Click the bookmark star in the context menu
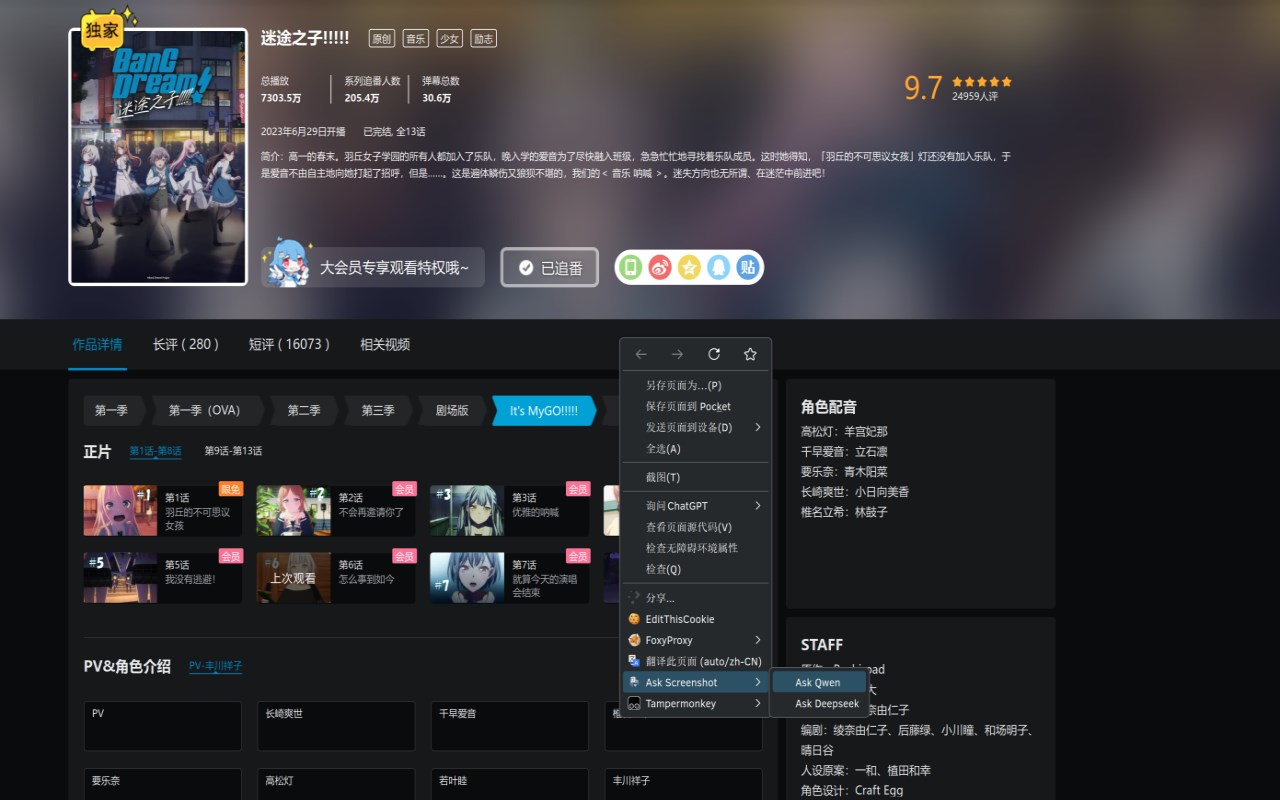 750,354
